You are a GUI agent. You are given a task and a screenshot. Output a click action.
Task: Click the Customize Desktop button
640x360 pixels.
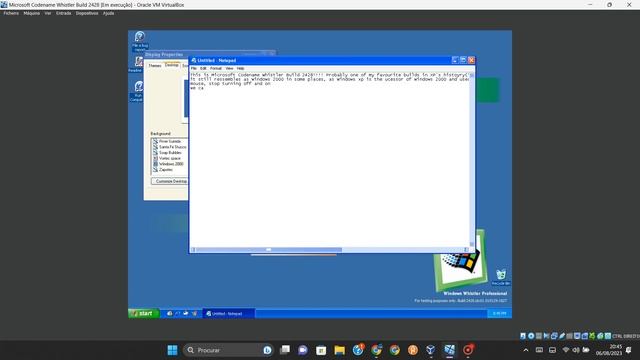tap(170, 181)
